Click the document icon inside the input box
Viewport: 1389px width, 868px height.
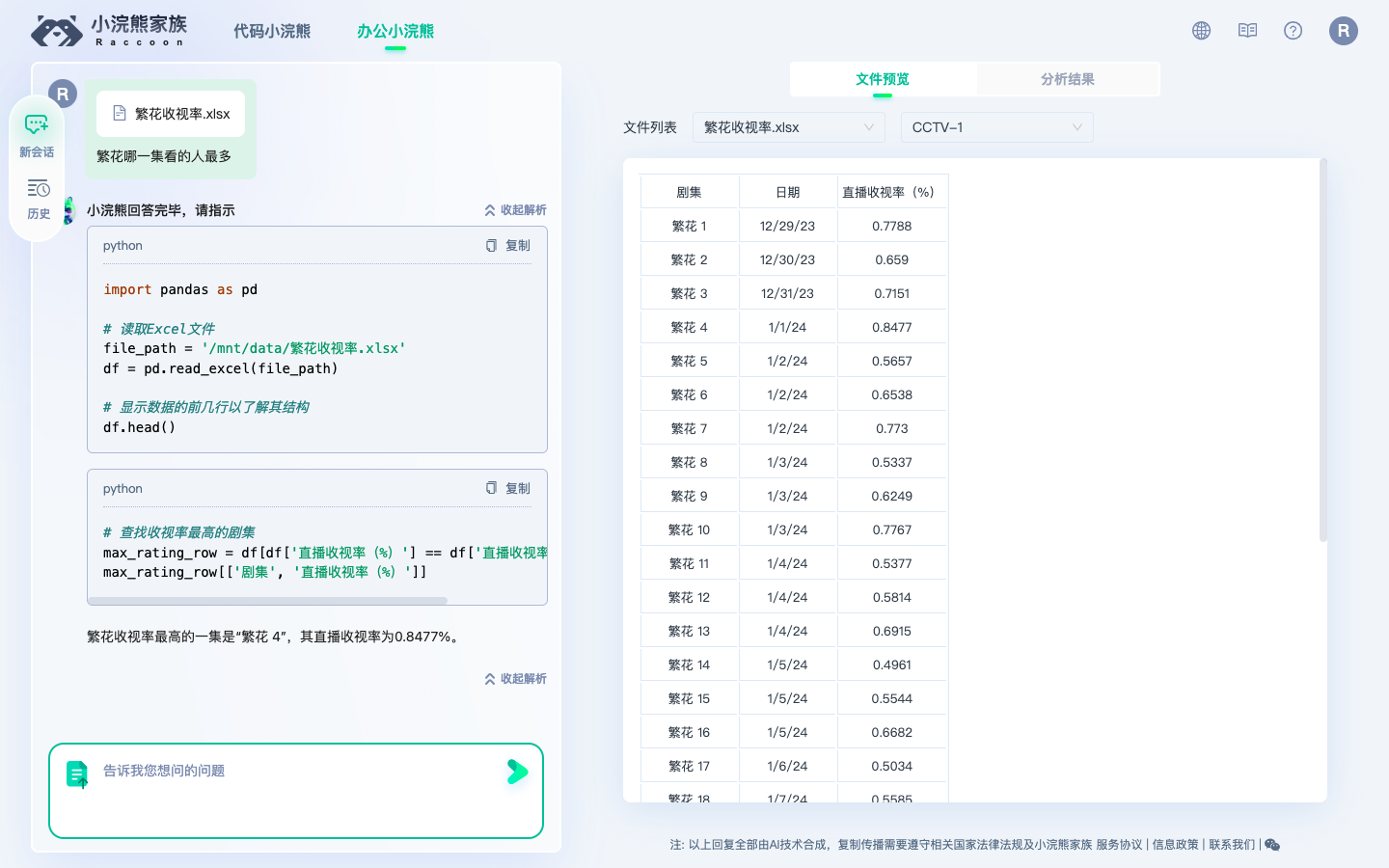(x=76, y=773)
